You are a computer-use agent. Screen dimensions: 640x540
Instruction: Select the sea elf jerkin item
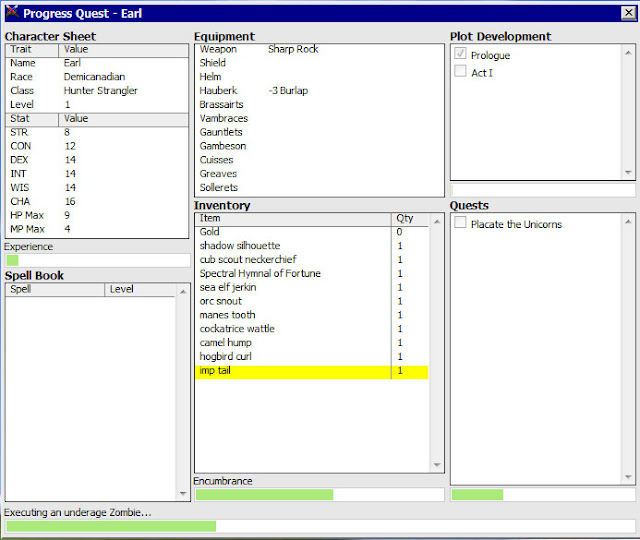[x=312, y=287]
